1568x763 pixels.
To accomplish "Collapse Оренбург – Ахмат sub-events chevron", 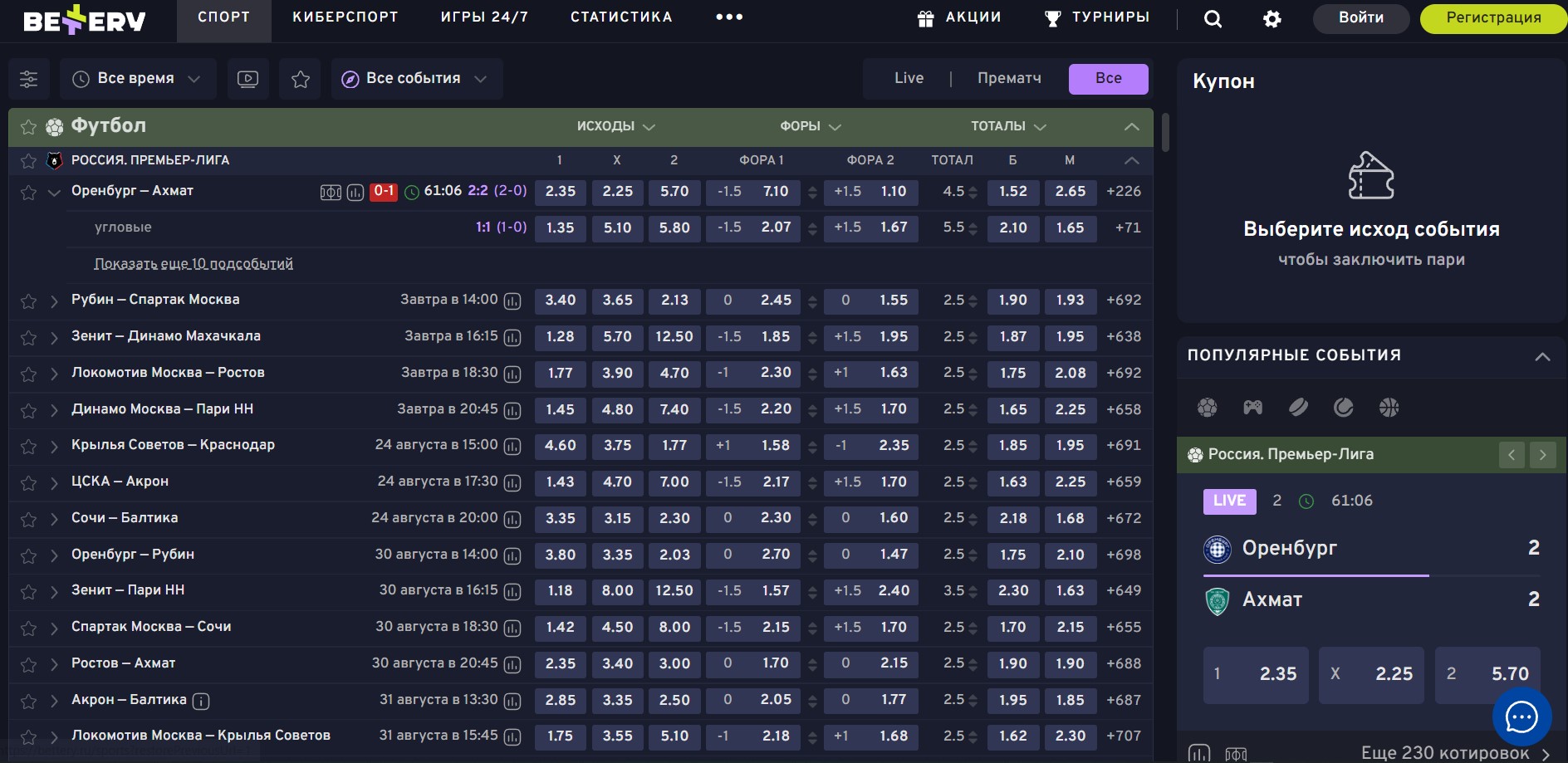I will pyautogui.click(x=54, y=193).
